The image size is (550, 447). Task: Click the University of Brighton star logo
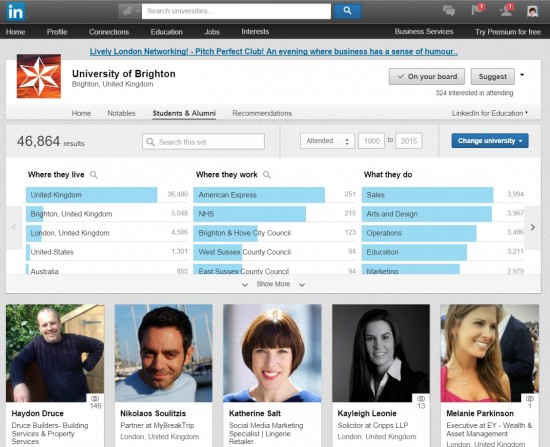pos(39,76)
